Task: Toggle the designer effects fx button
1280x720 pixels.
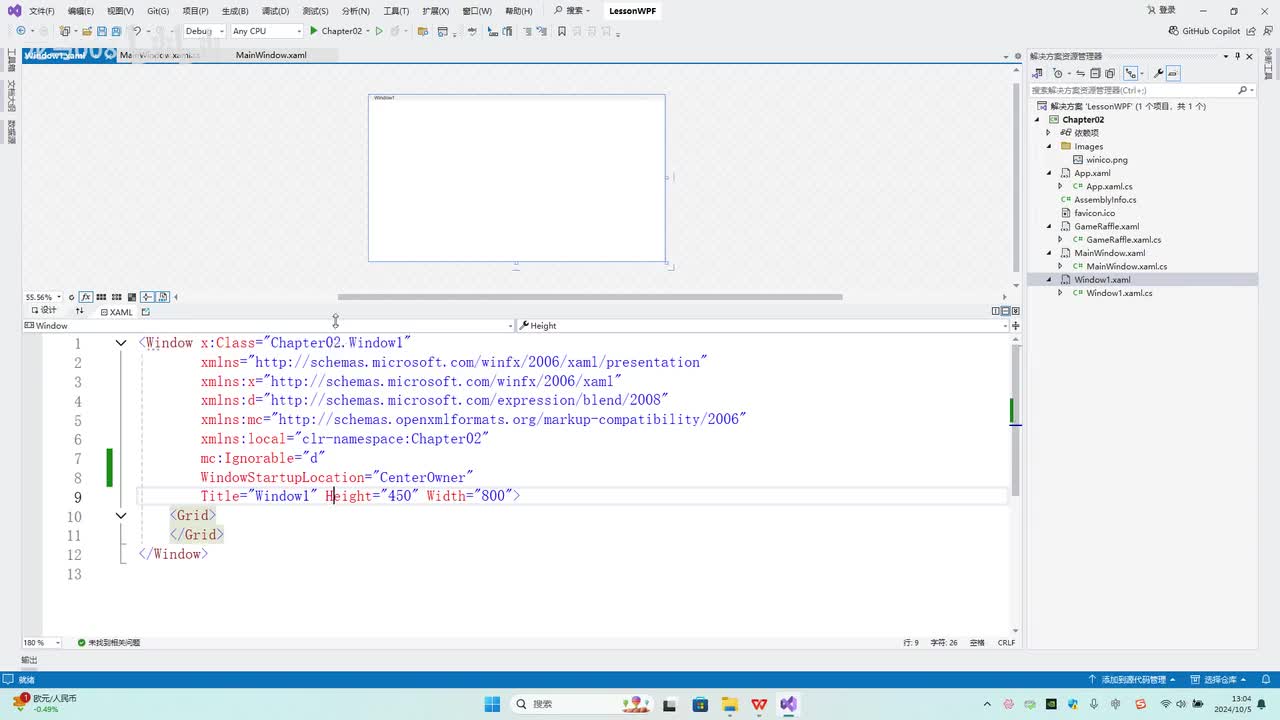Action: (86, 297)
